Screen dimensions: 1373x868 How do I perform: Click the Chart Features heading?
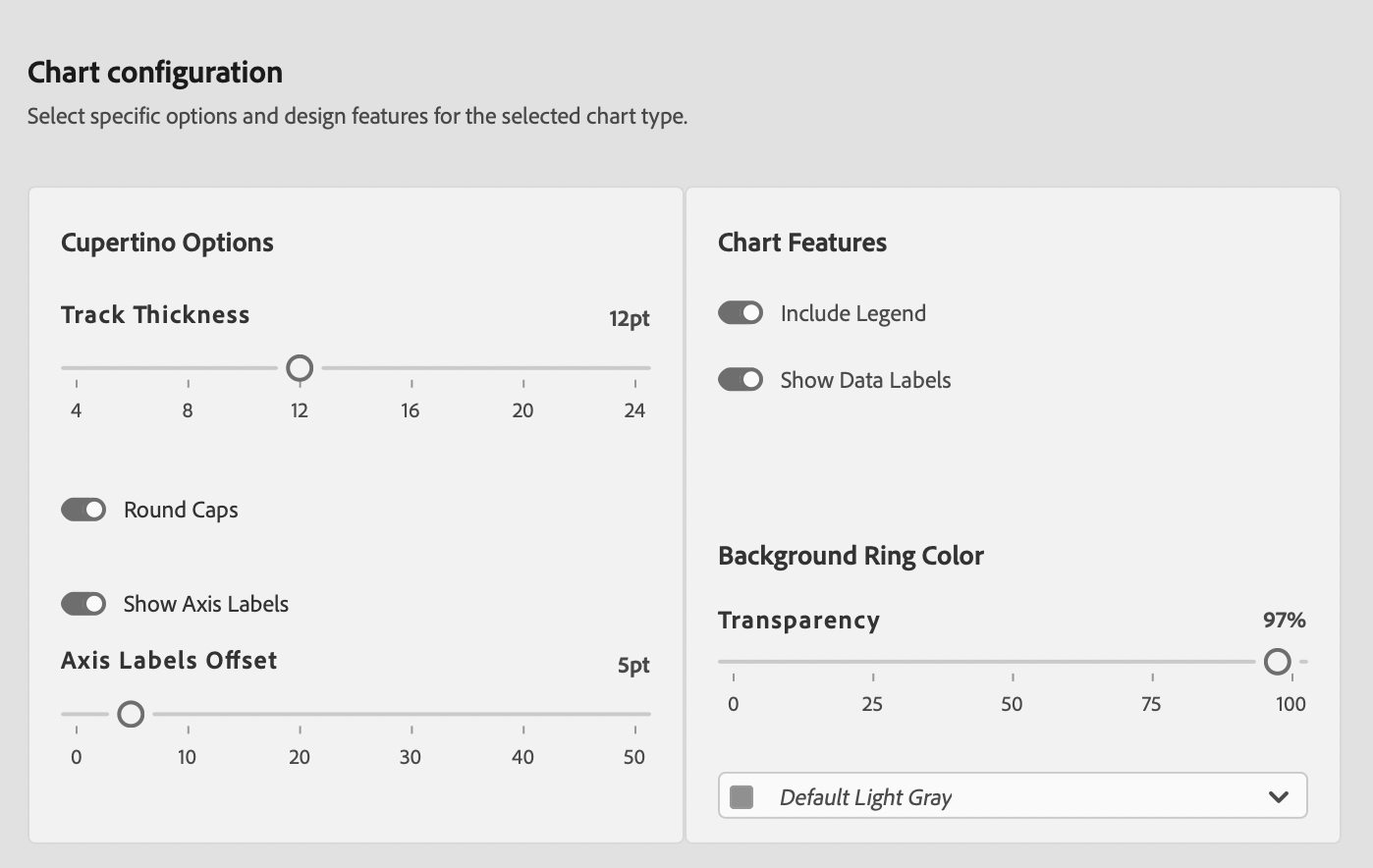point(802,243)
